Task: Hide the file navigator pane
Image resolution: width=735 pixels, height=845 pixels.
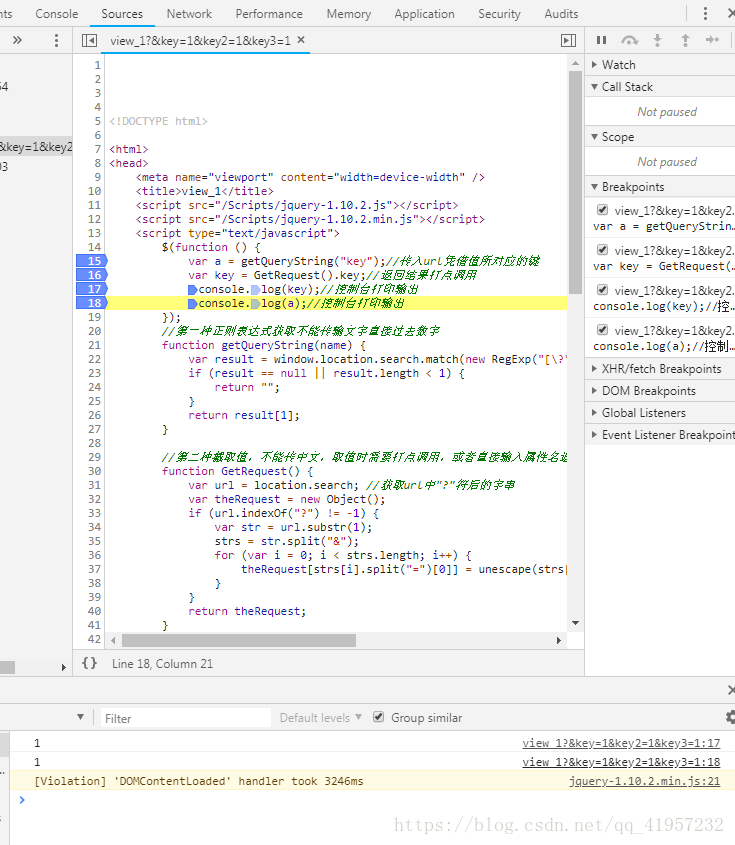Action: pos(89,40)
